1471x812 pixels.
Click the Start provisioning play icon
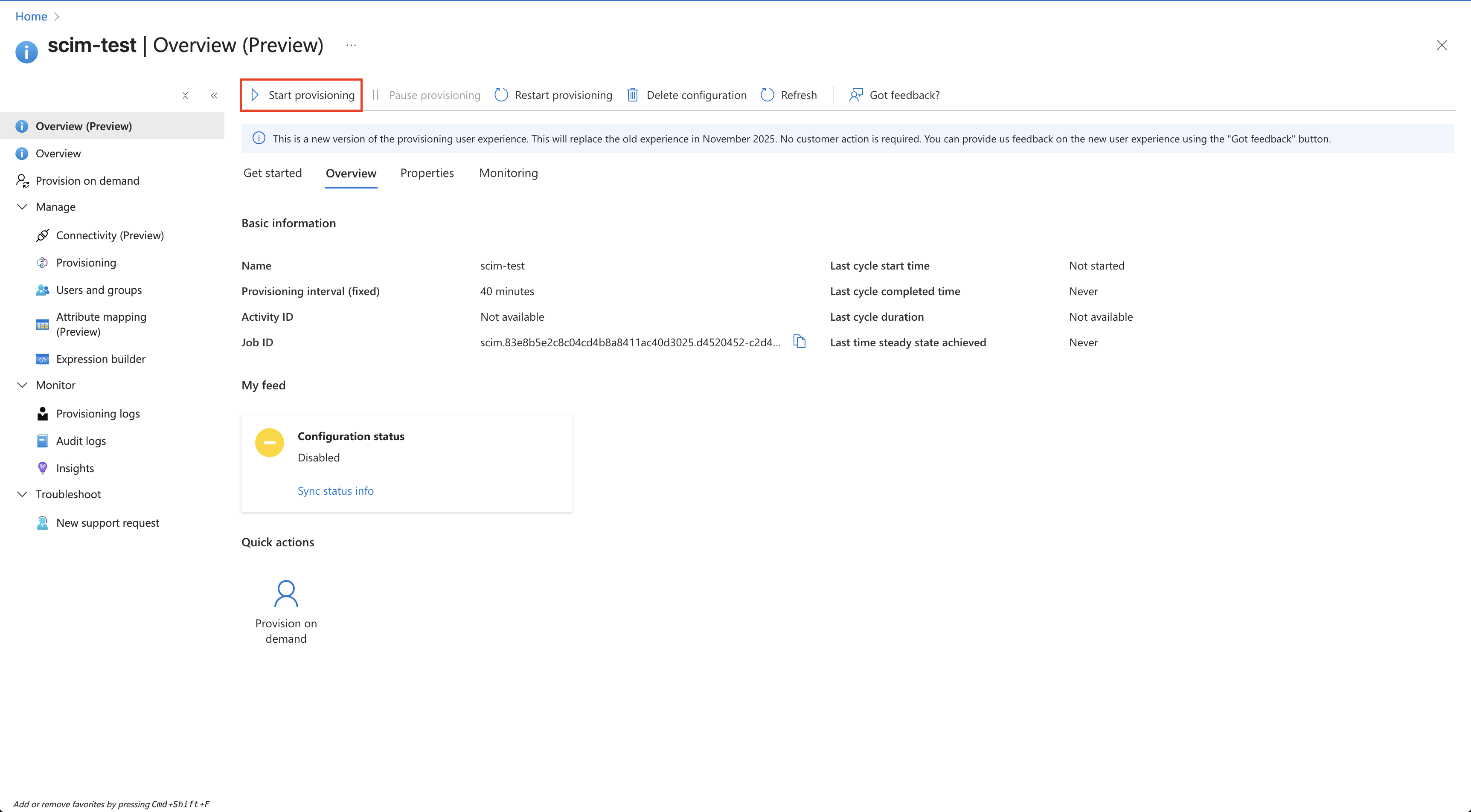click(x=255, y=95)
